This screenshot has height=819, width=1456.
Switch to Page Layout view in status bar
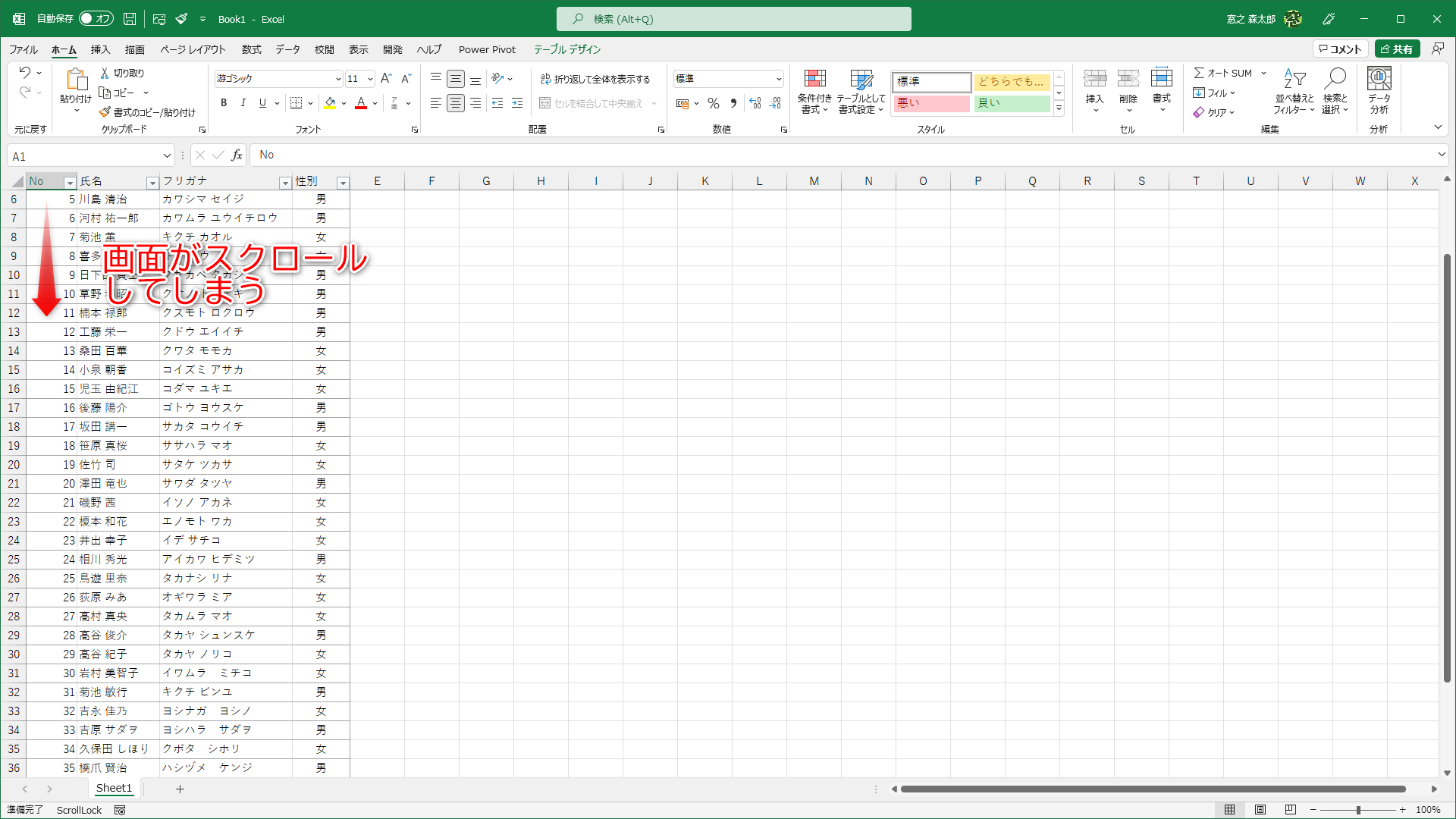[x=1260, y=810]
